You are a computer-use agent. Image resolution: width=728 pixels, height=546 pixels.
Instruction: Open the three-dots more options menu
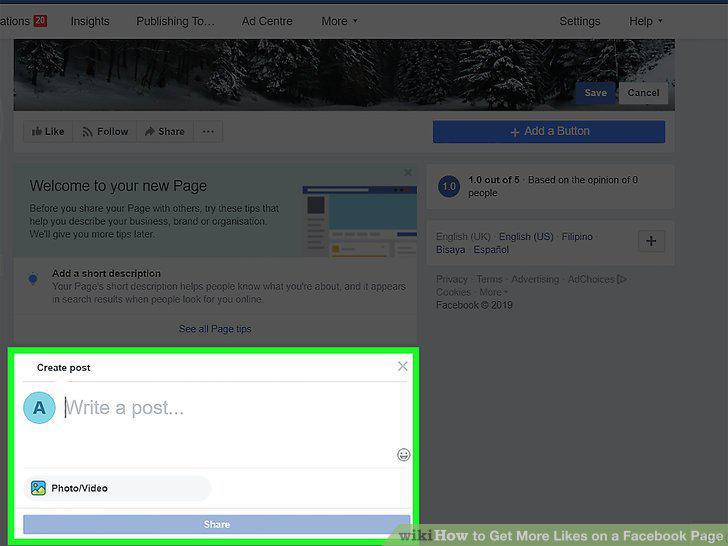click(x=208, y=131)
